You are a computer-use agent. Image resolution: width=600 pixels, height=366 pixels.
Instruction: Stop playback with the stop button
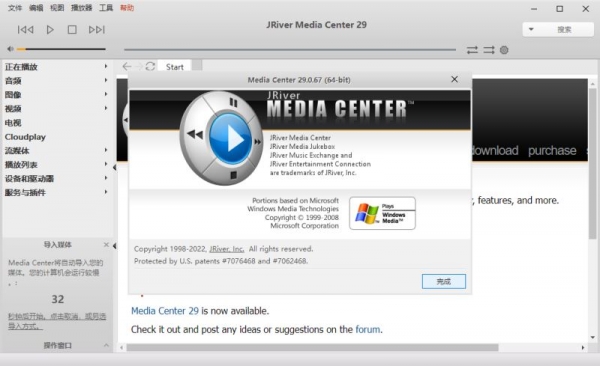click(x=72, y=29)
